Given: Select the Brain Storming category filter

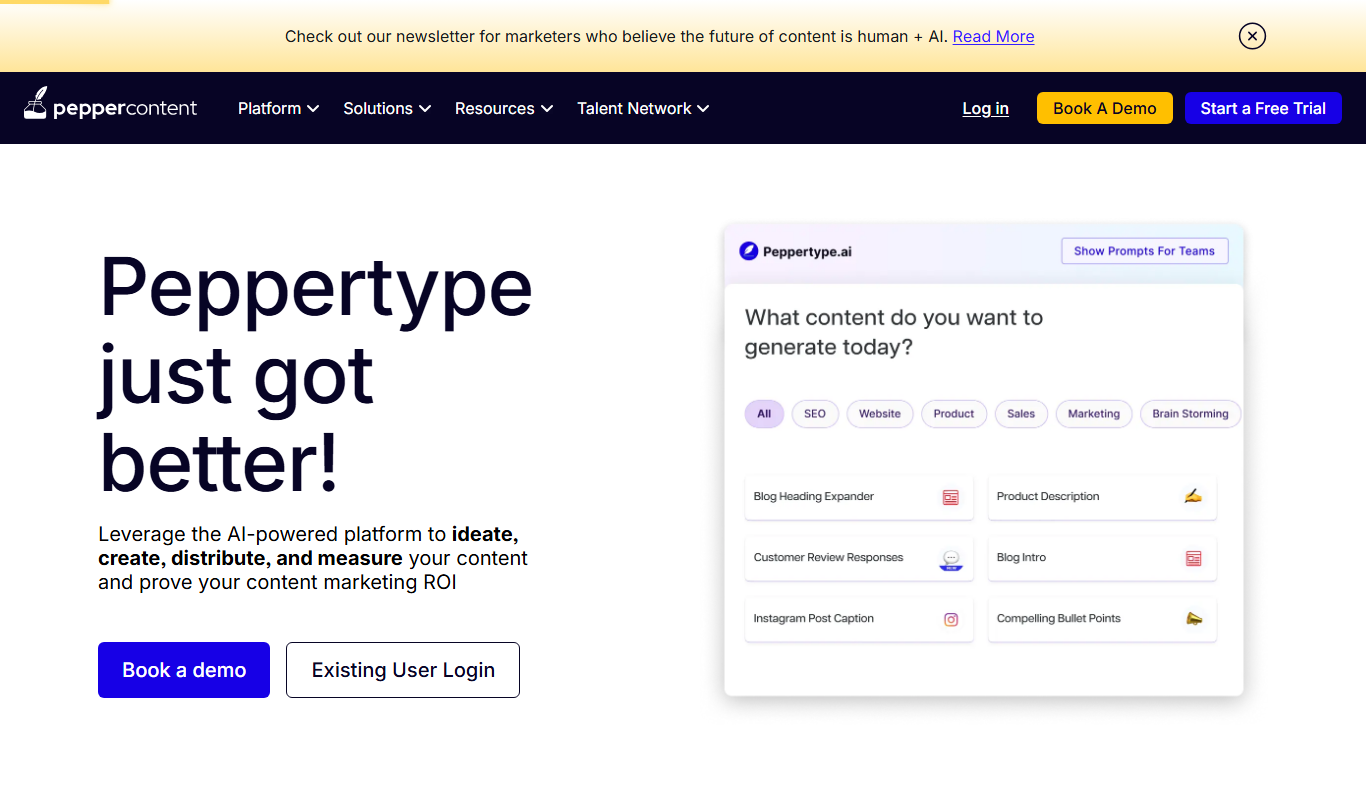Looking at the screenshot, I should tap(1190, 414).
